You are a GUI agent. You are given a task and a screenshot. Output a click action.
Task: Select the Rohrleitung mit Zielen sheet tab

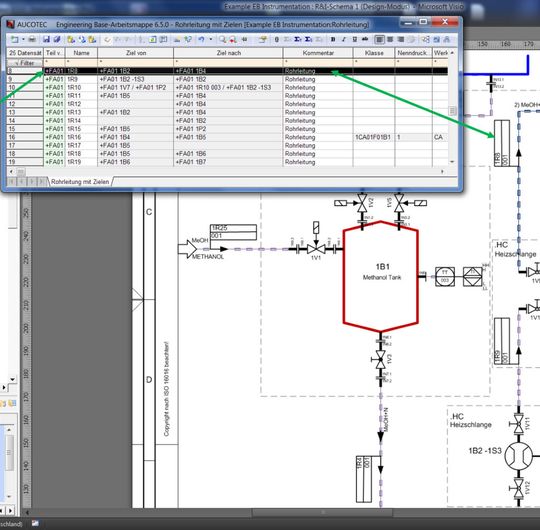[x=80, y=181]
